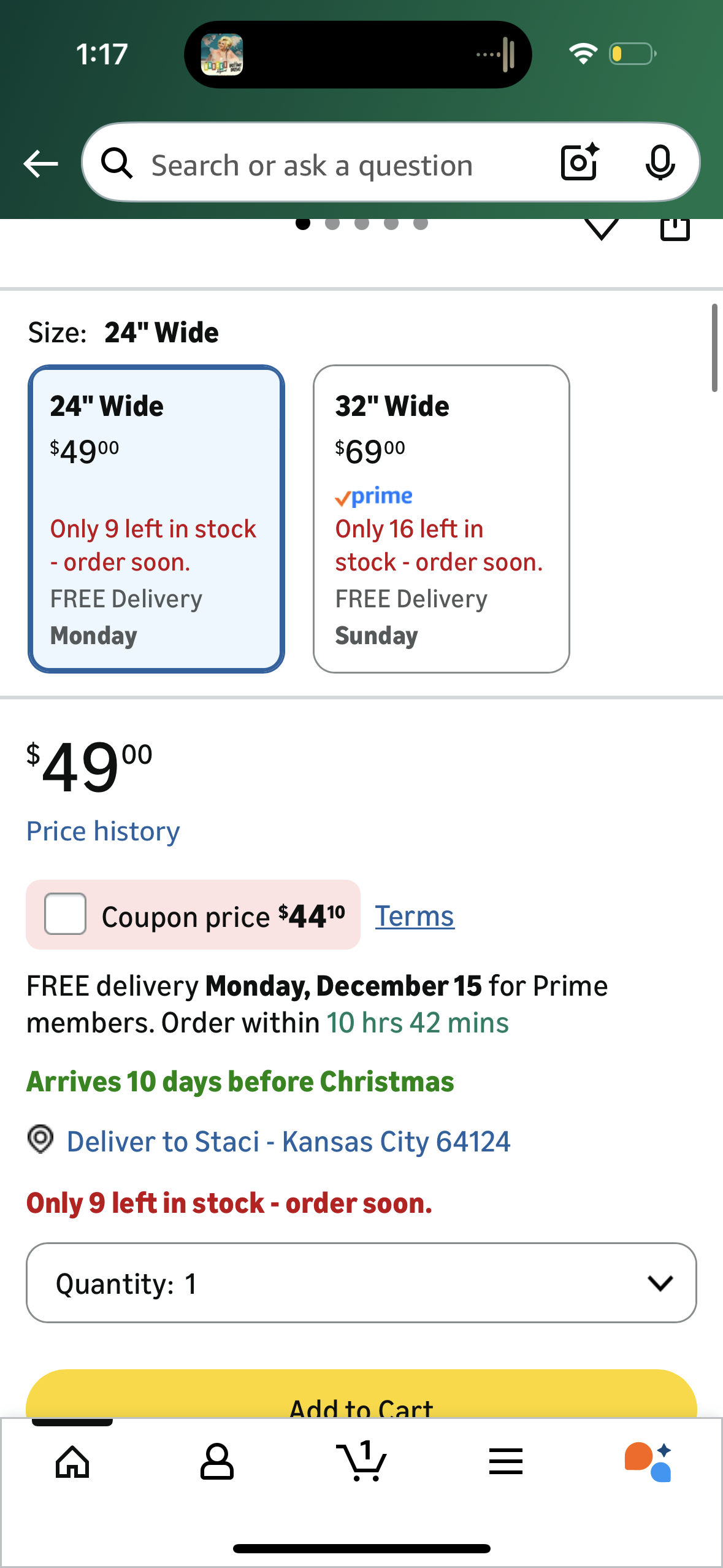Open coupon Terms link

click(415, 916)
